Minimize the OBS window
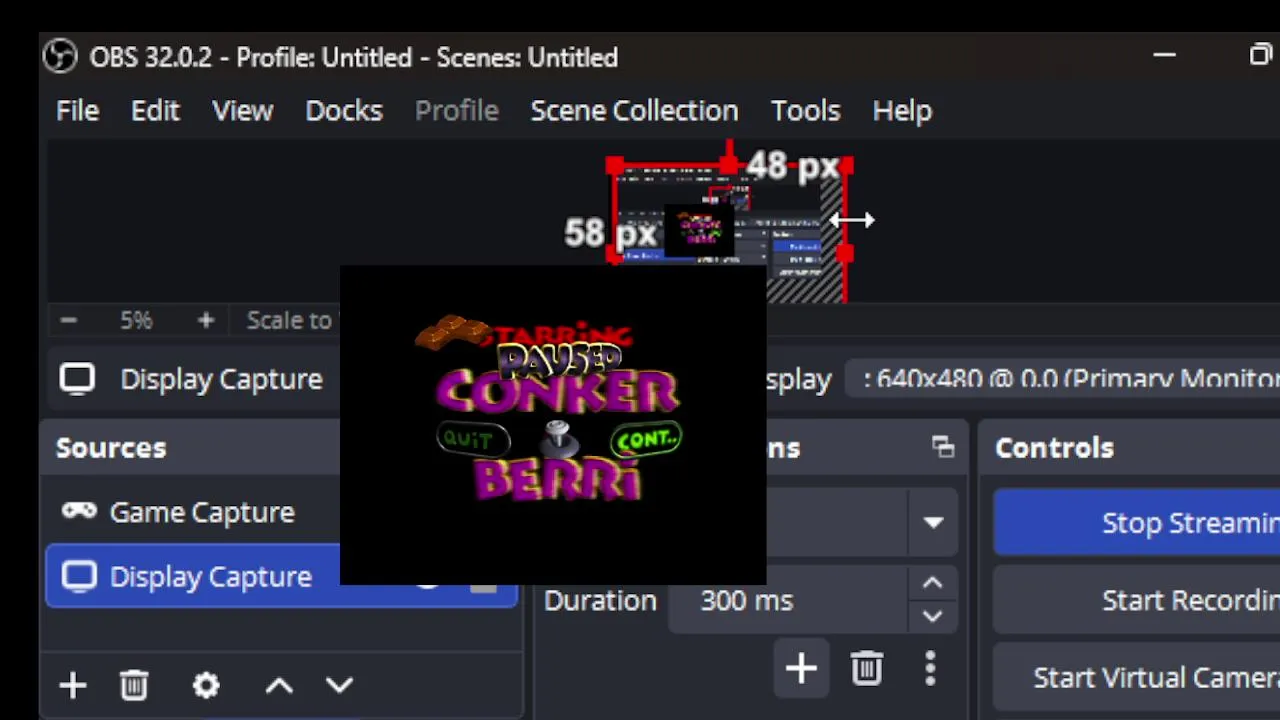This screenshot has width=1280, height=720. tap(1164, 55)
